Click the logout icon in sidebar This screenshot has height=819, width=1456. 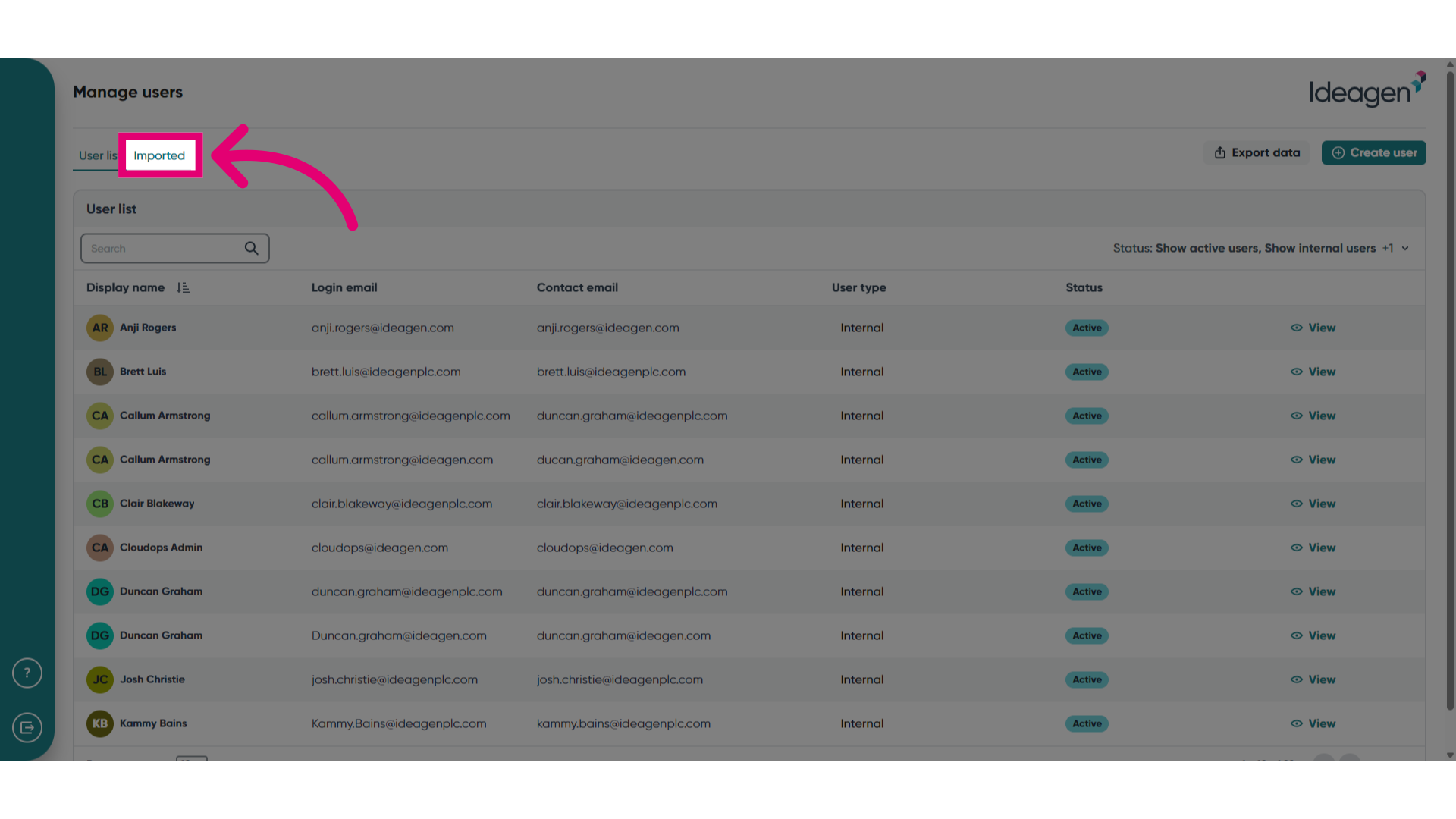(x=27, y=727)
